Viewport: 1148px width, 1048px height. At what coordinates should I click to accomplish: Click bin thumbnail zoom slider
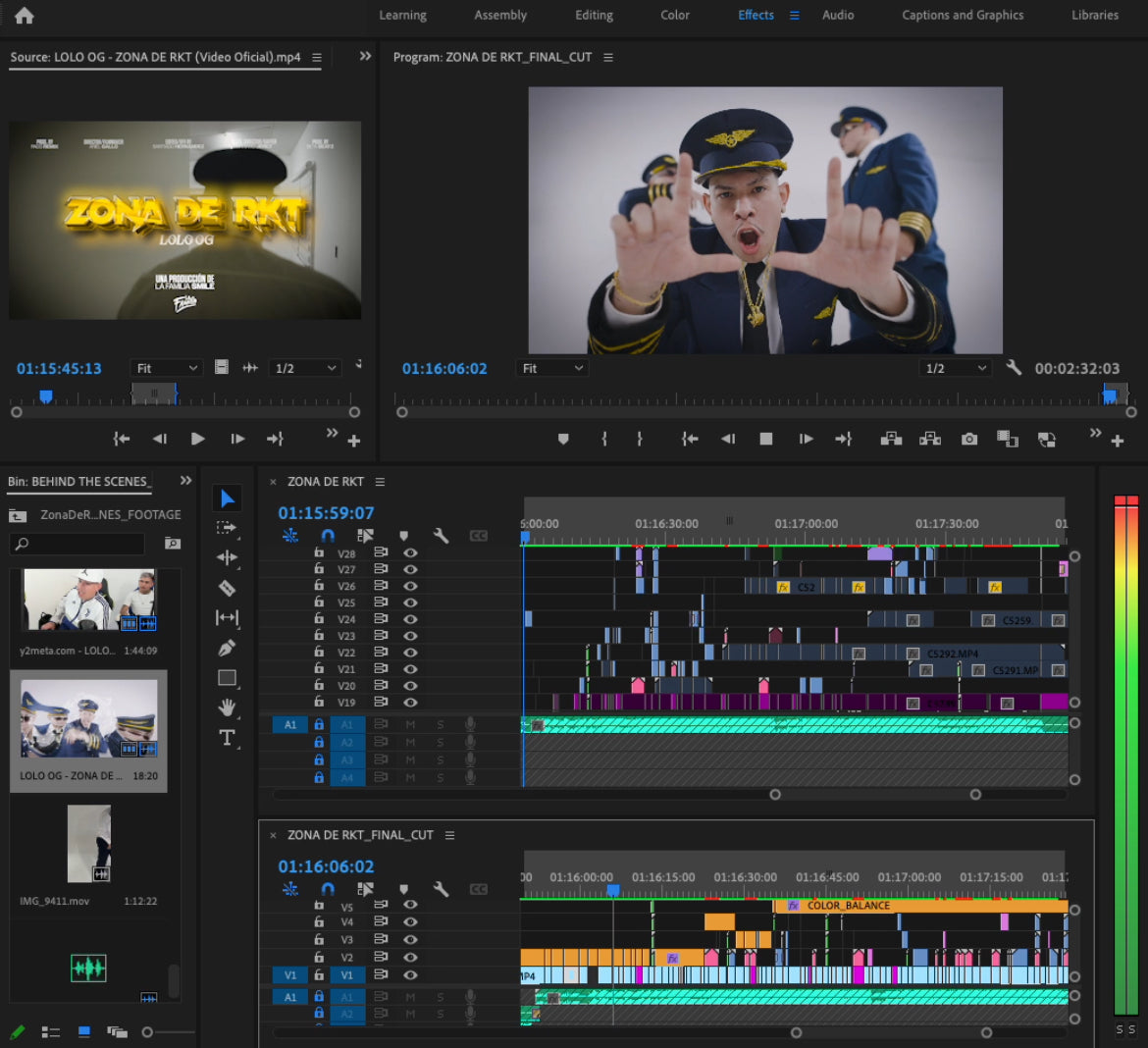[x=169, y=1032]
